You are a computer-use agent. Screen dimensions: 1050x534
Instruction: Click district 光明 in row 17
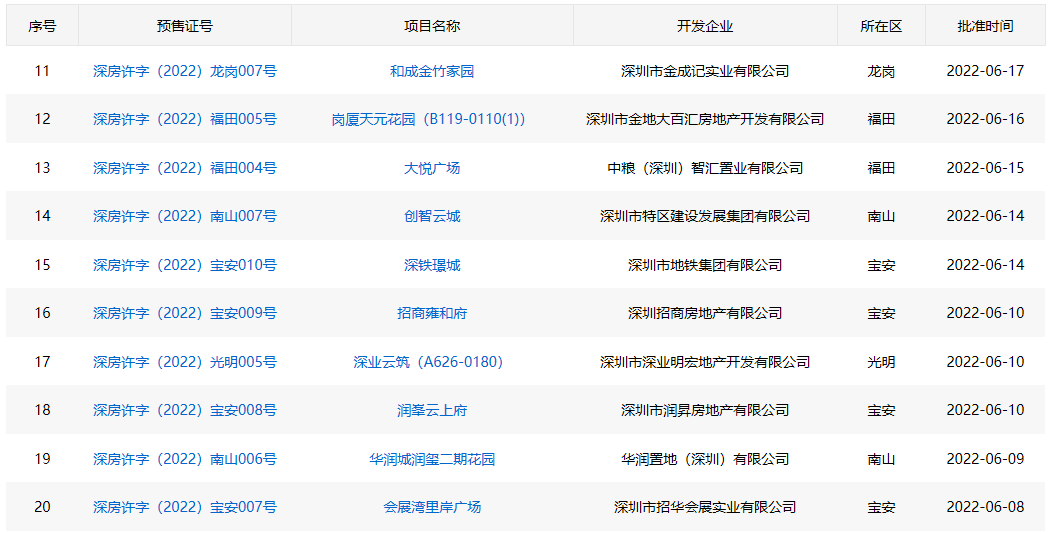tap(881, 362)
